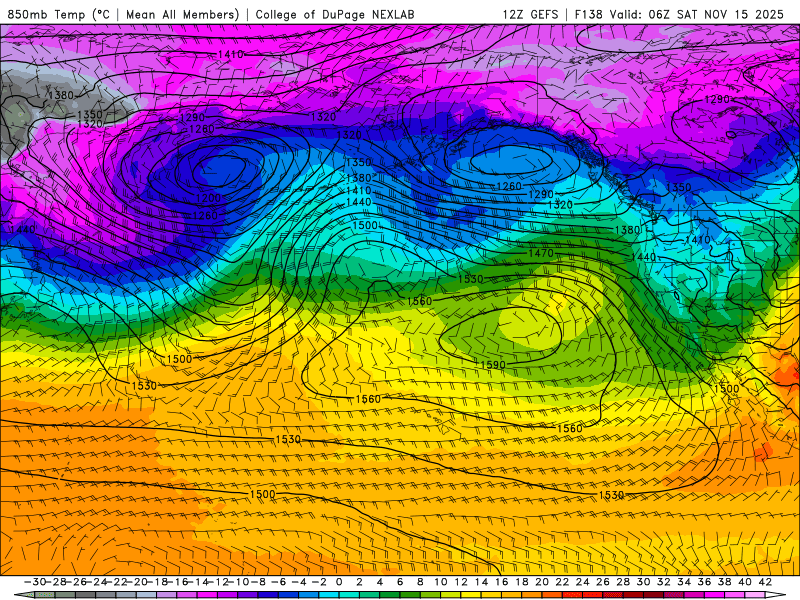
Task: Click the "Mean All Members)" header text
Action: click(x=182, y=15)
